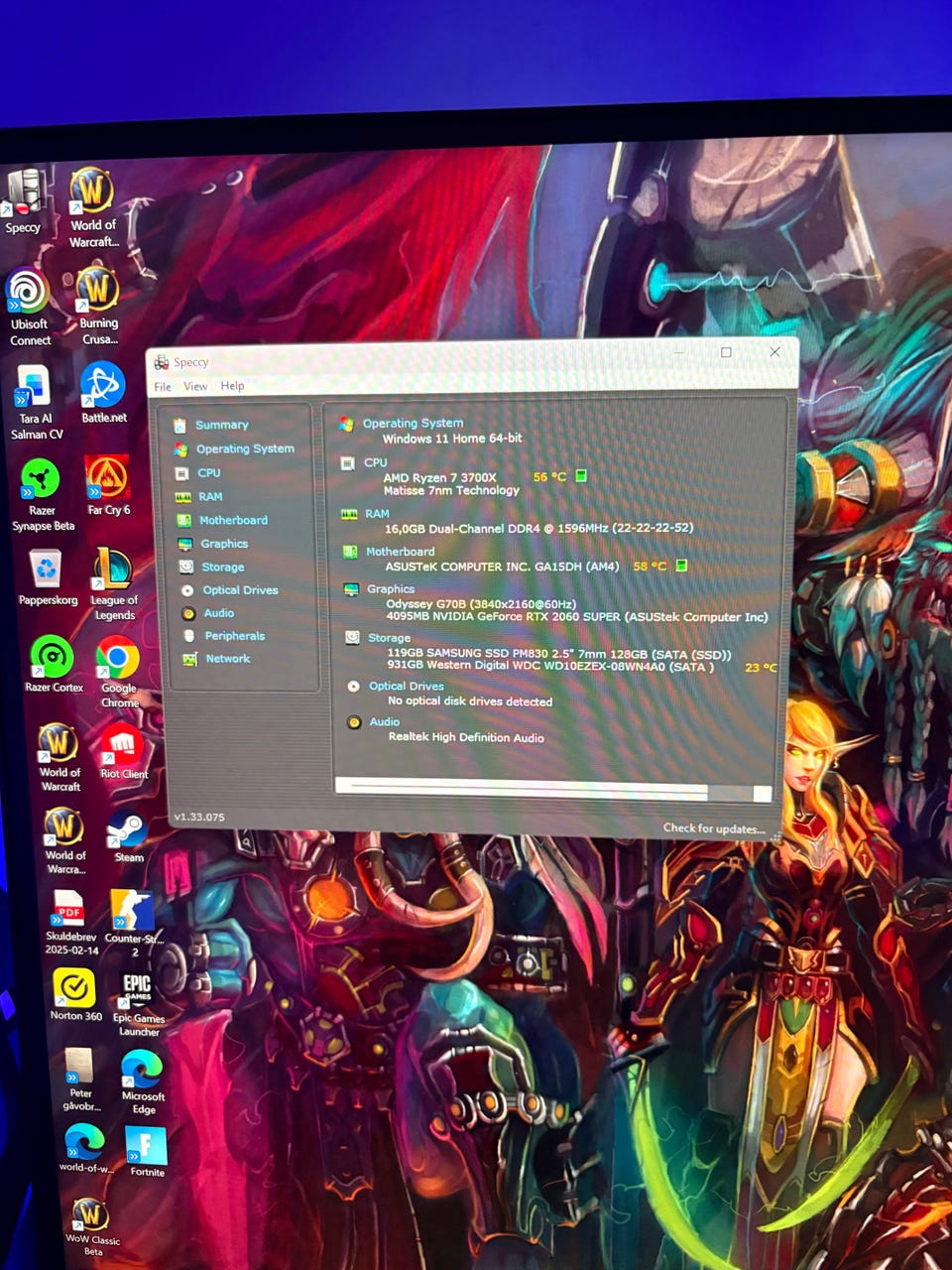Open the Tara Al Salman CV file
Image resolution: width=952 pixels, height=1270 pixels.
tap(36, 403)
